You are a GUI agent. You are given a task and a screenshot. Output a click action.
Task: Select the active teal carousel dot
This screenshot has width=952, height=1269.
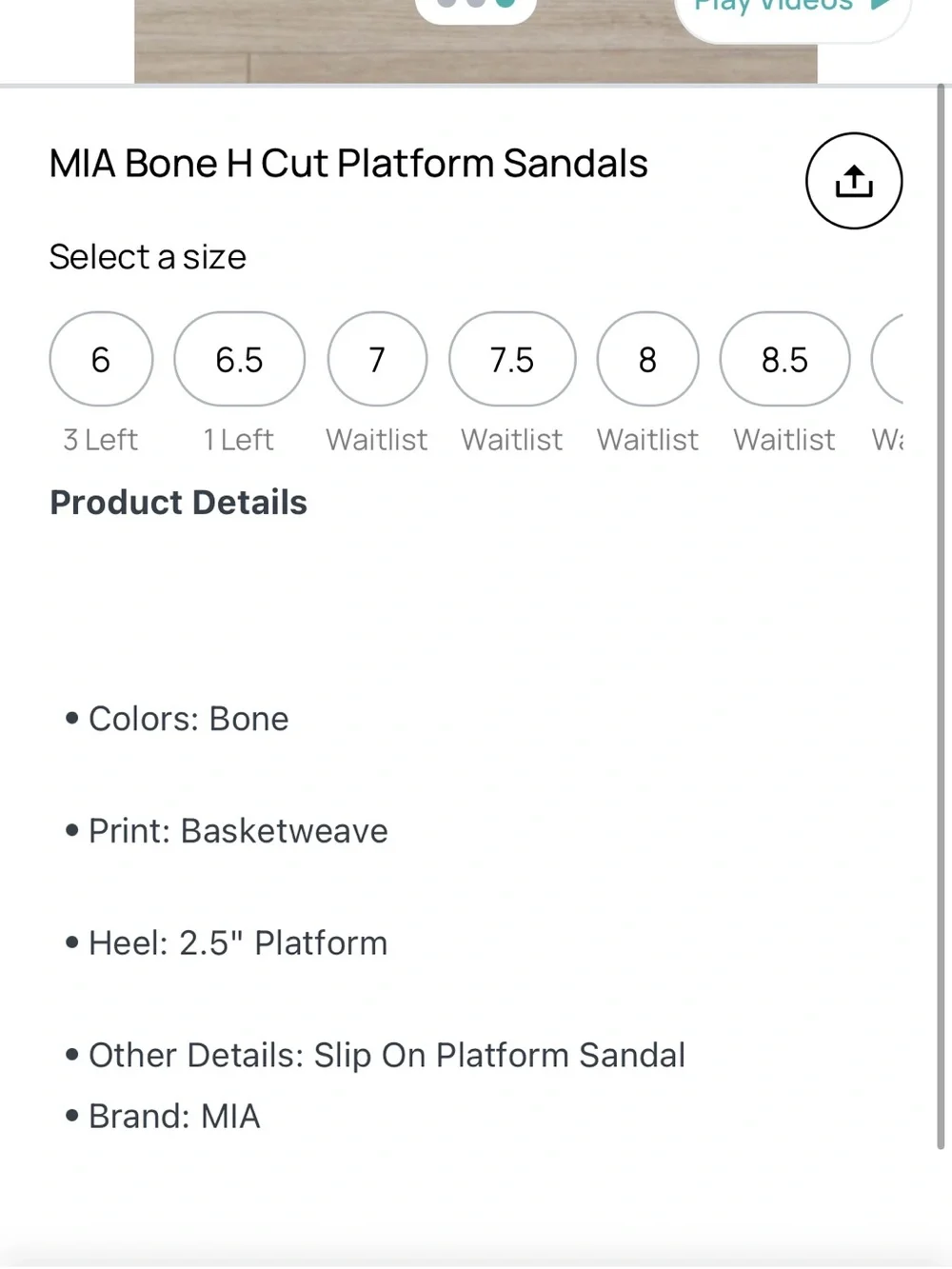pyautogui.click(x=506, y=3)
